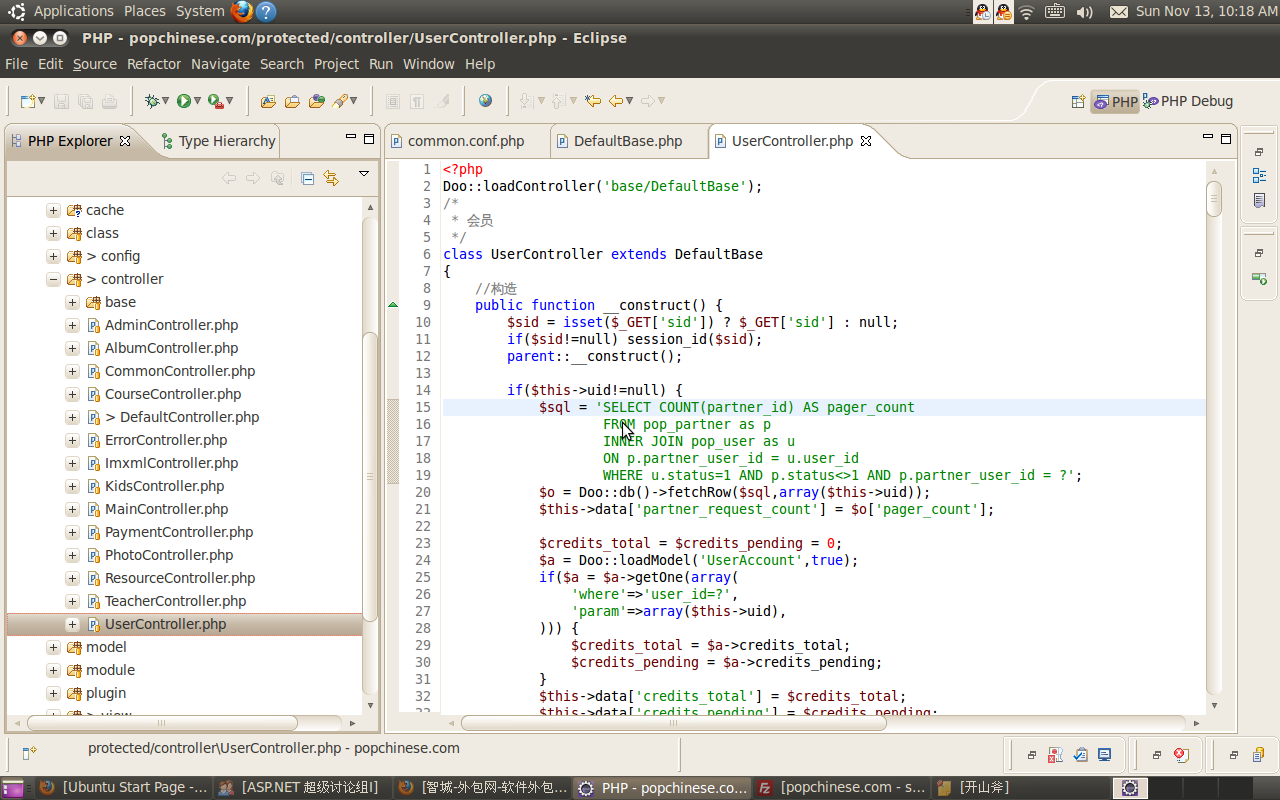Switch to ASP.NET chat taskbar window
The image size is (1280, 800).
(300, 787)
